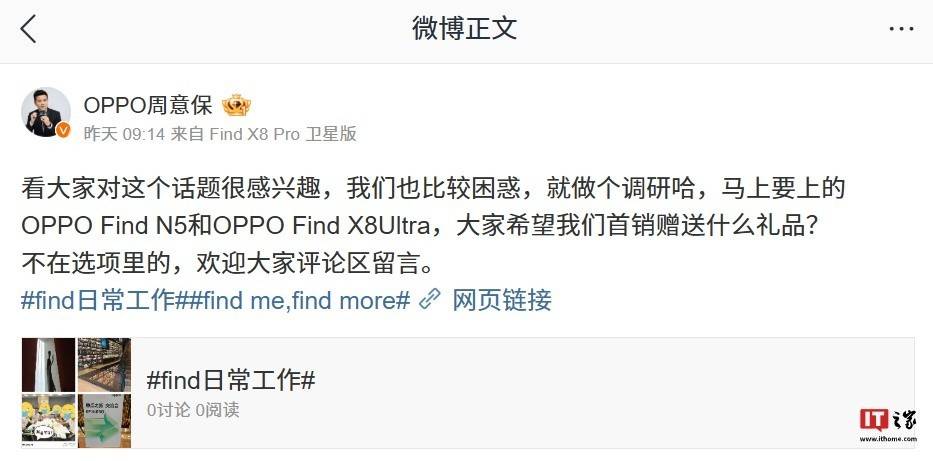Open bottom-left cartoon figures thumbnail
The image size is (933, 461).
[49, 420]
